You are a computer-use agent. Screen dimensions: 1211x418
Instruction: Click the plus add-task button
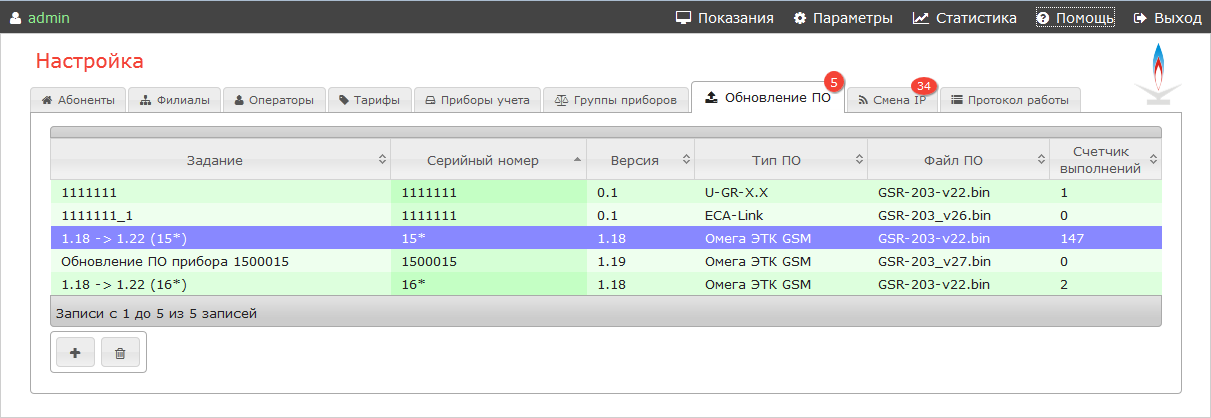click(x=76, y=353)
